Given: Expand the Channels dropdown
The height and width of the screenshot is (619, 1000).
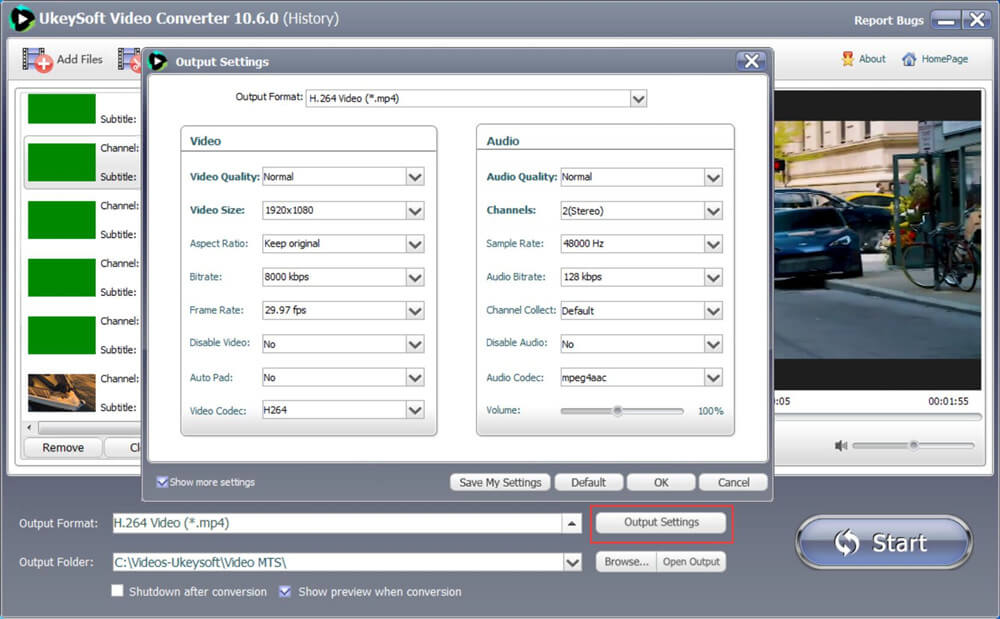Looking at the screenshot, I should [x=642, y=210].
